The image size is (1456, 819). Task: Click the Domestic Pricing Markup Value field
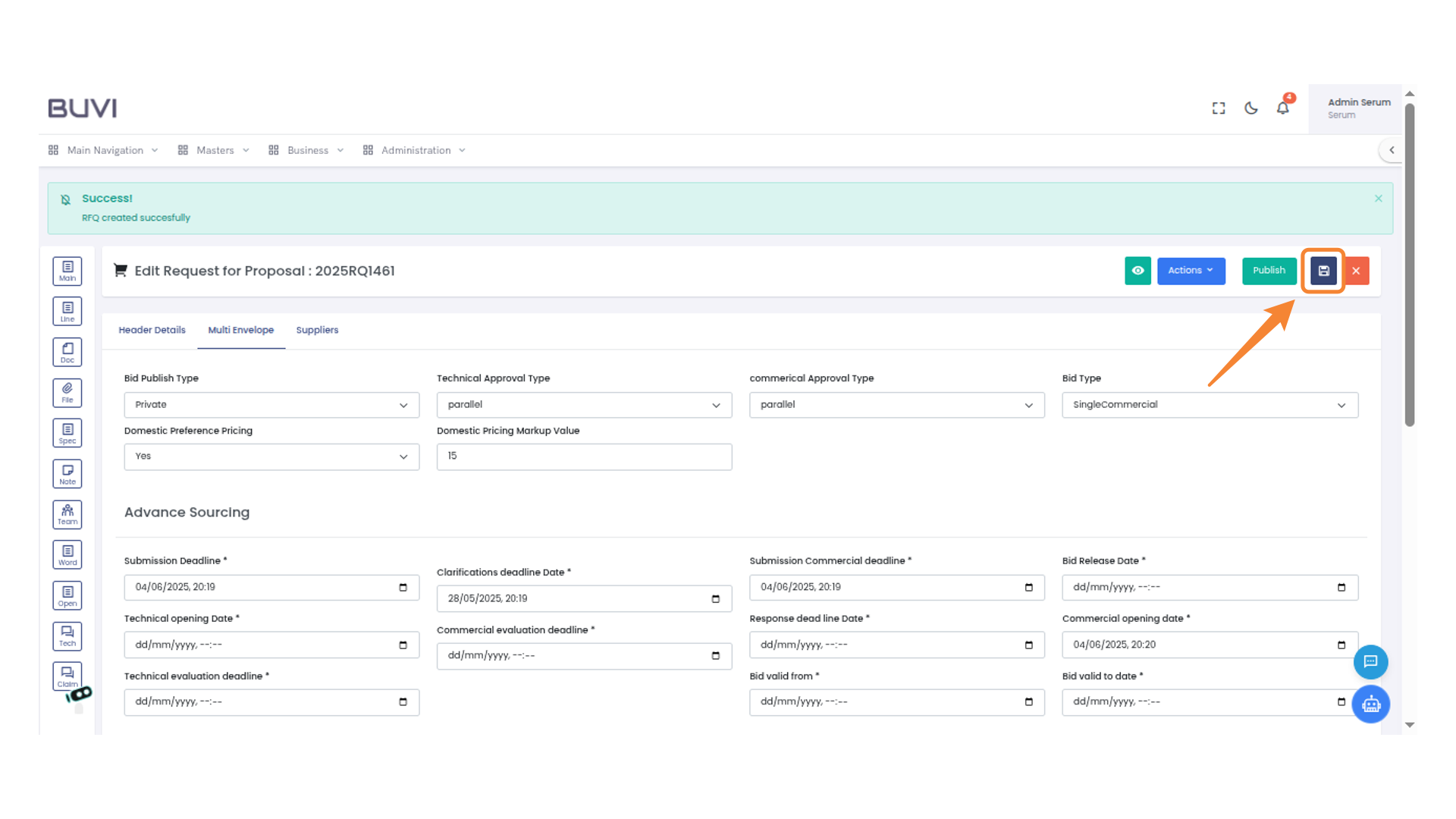click(x=584, y=457)
